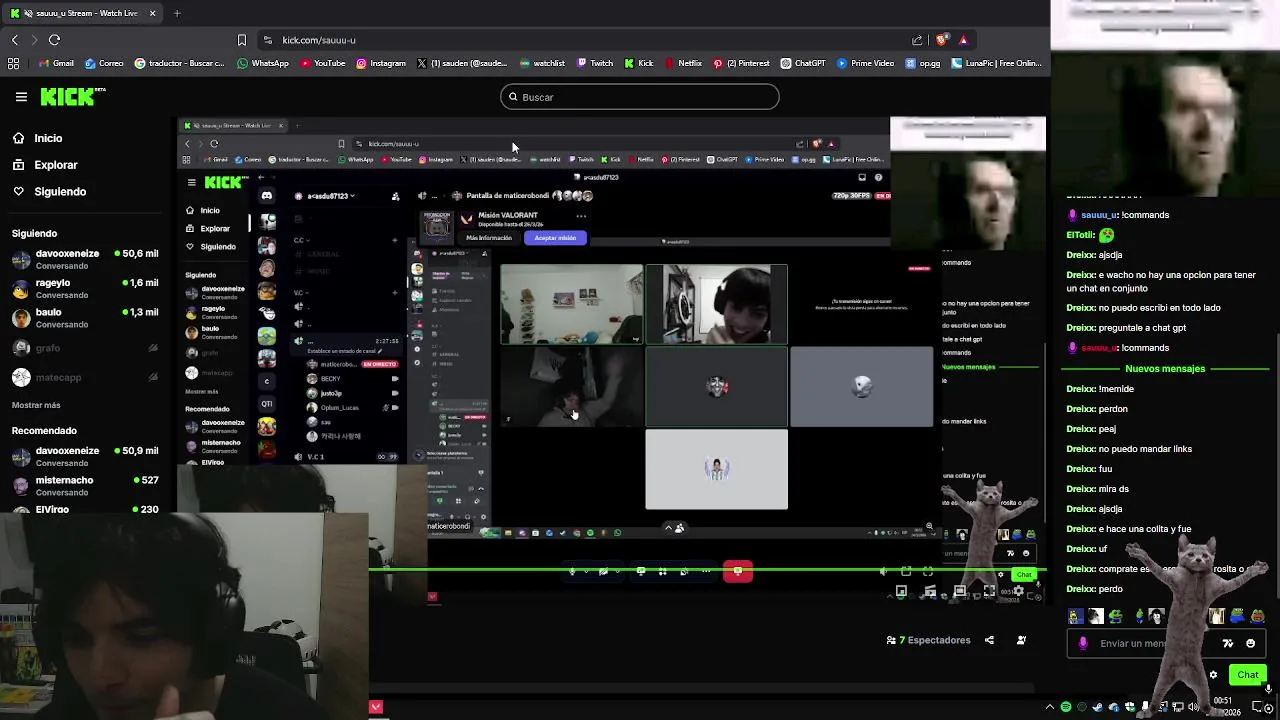Open Kick bookmark

click(639, 63)
